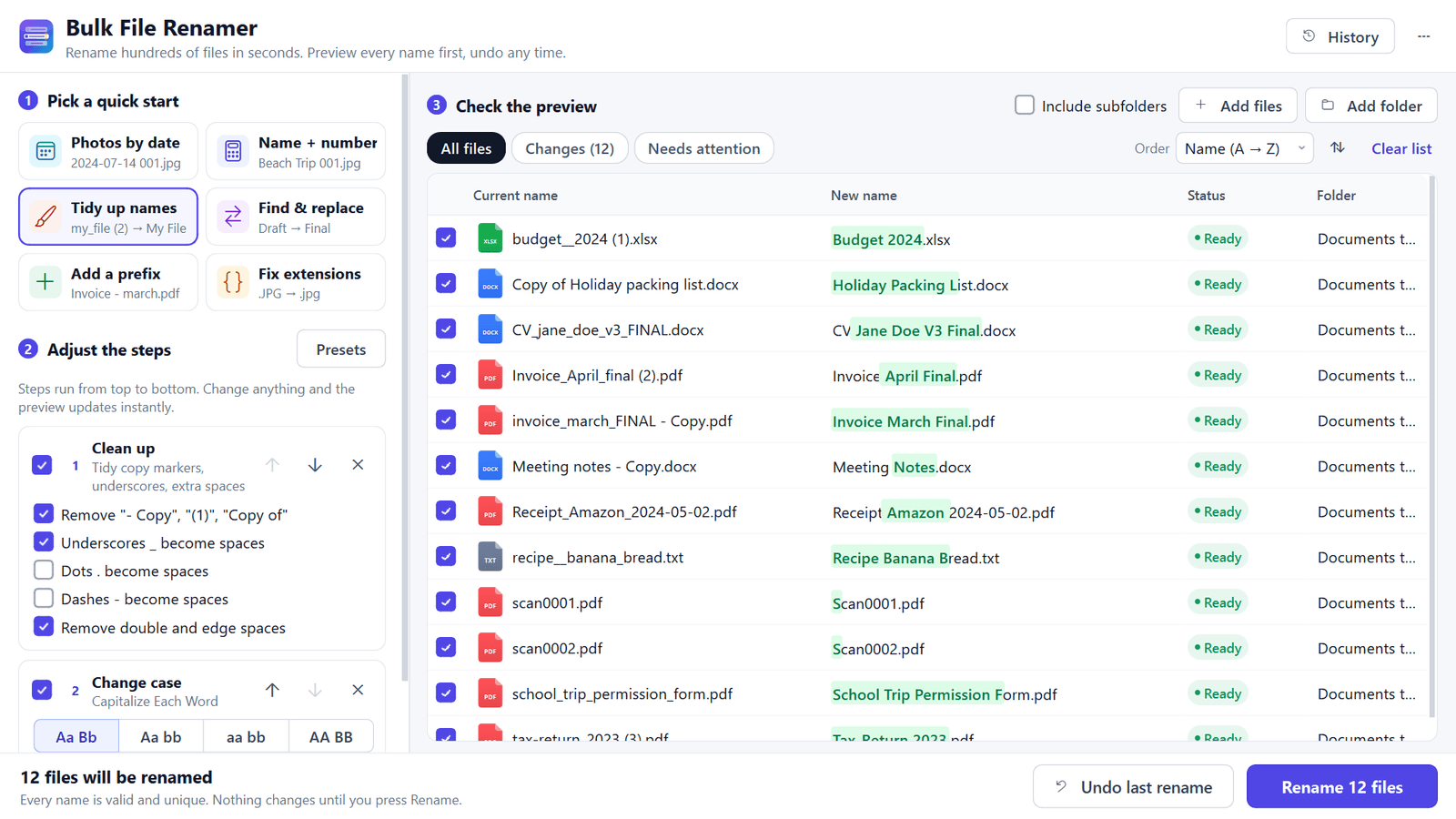This screenshot has height=819, width=1456.
Task: Switch to the All files tab
Action: pyautogui.click(x=466, y=148)
